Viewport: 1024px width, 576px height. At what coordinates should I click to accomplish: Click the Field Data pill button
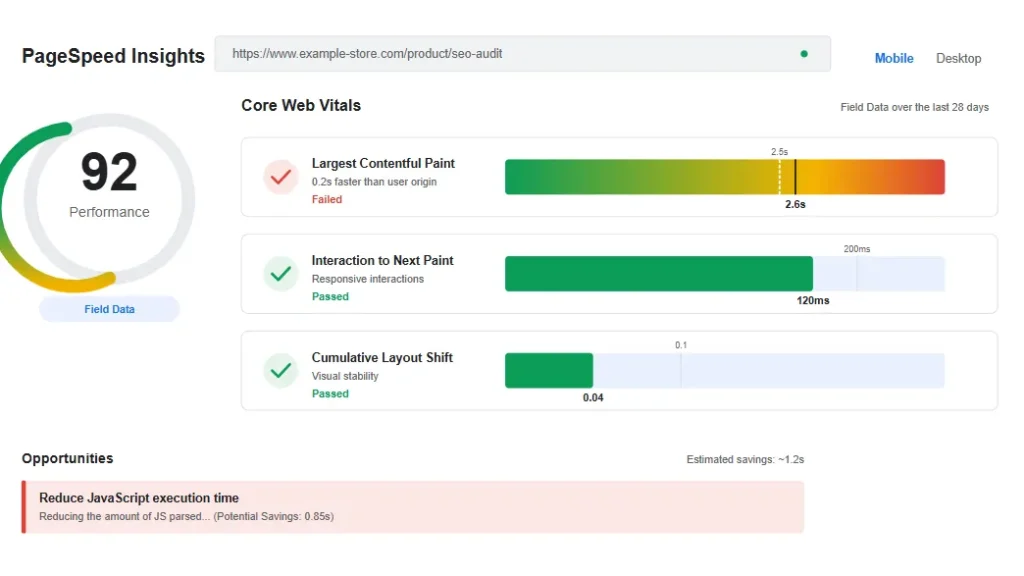[109, 309]
